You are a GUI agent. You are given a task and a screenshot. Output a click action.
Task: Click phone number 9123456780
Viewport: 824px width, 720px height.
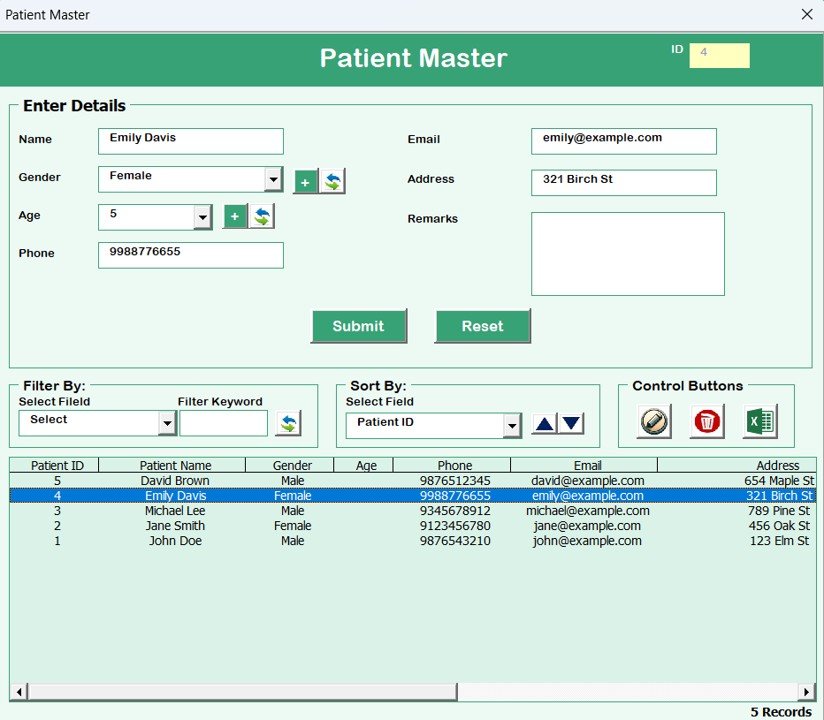tap(455, 526)
